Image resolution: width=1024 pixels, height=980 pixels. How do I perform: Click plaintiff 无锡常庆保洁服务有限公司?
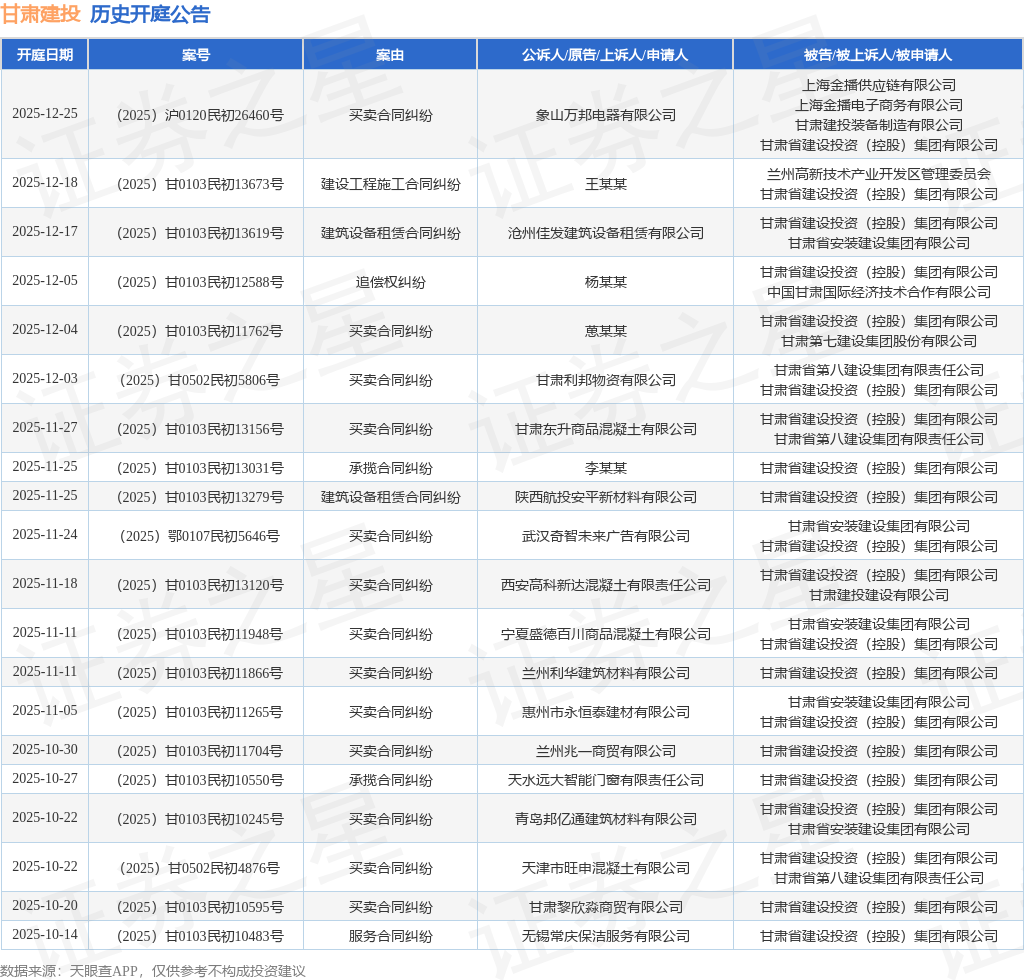point(605,936)
